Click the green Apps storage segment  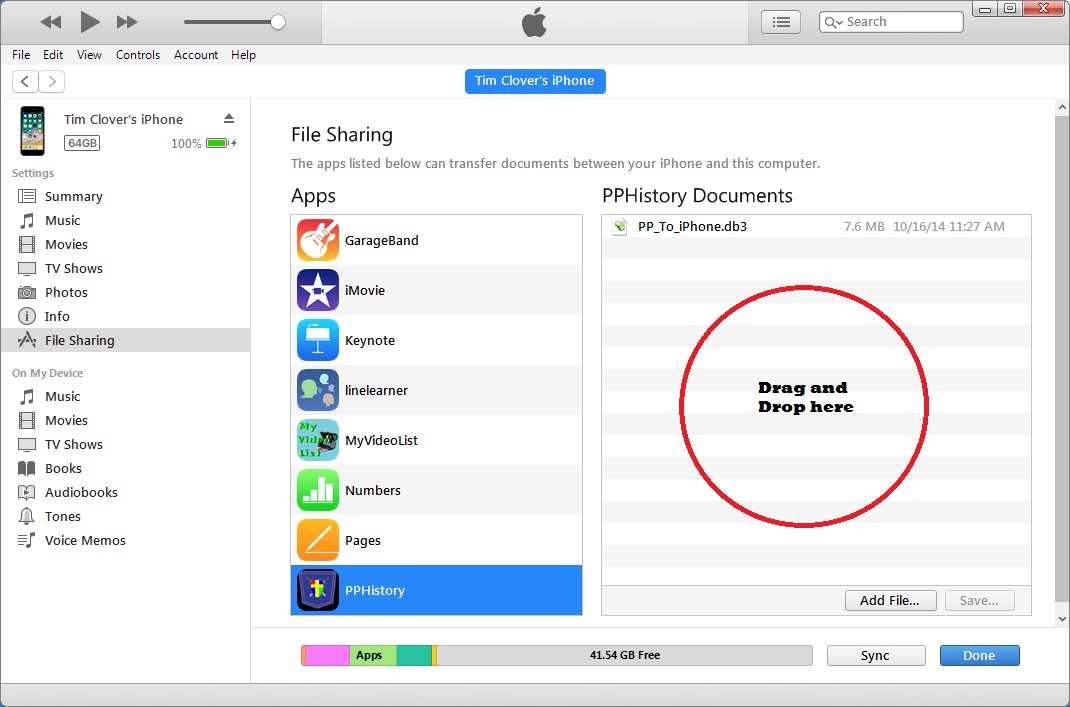click(x=373, y=656)
